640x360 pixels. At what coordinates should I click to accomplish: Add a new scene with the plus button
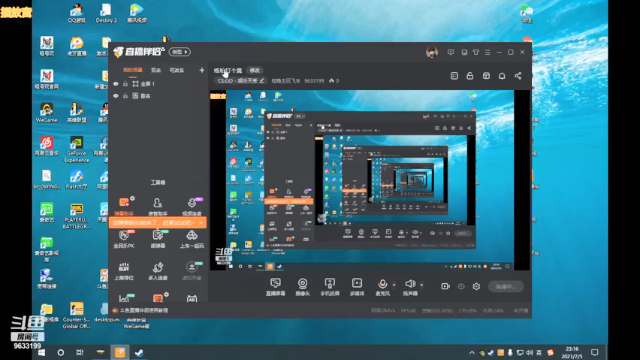pos(202,70)
